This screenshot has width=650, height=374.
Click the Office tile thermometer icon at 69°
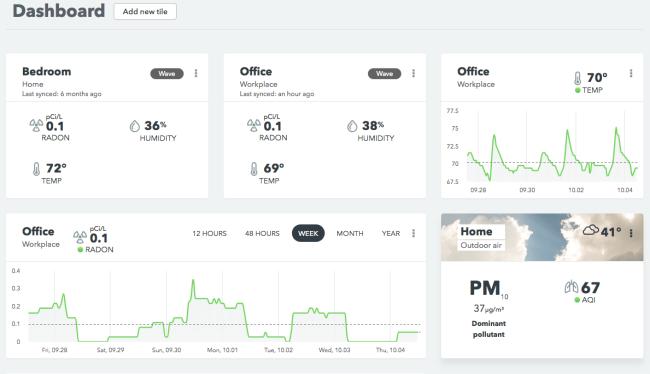[254, 169]
